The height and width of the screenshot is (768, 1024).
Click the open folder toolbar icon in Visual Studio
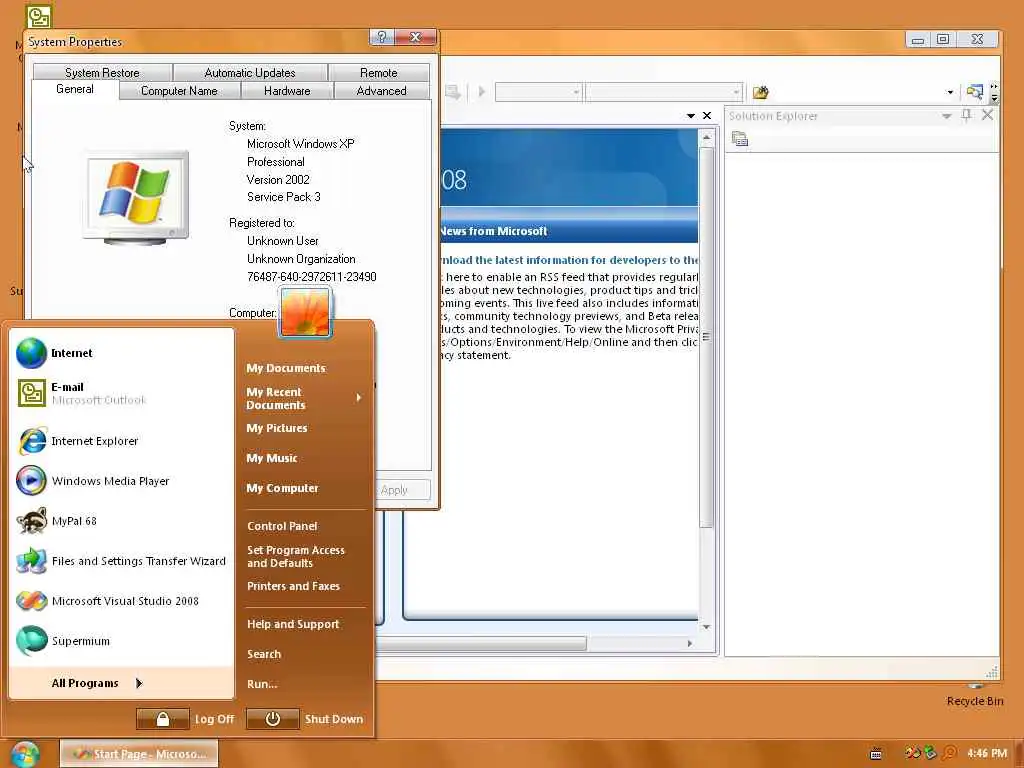[760, 92]
